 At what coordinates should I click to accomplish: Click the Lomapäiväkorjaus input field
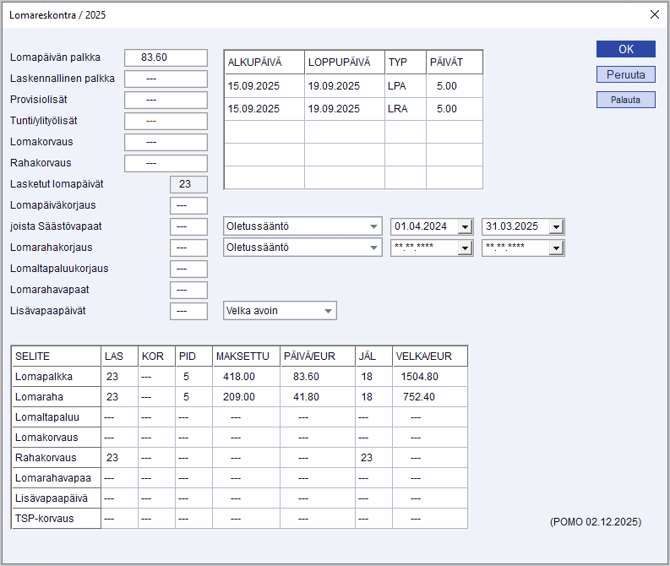pos(189,205)
